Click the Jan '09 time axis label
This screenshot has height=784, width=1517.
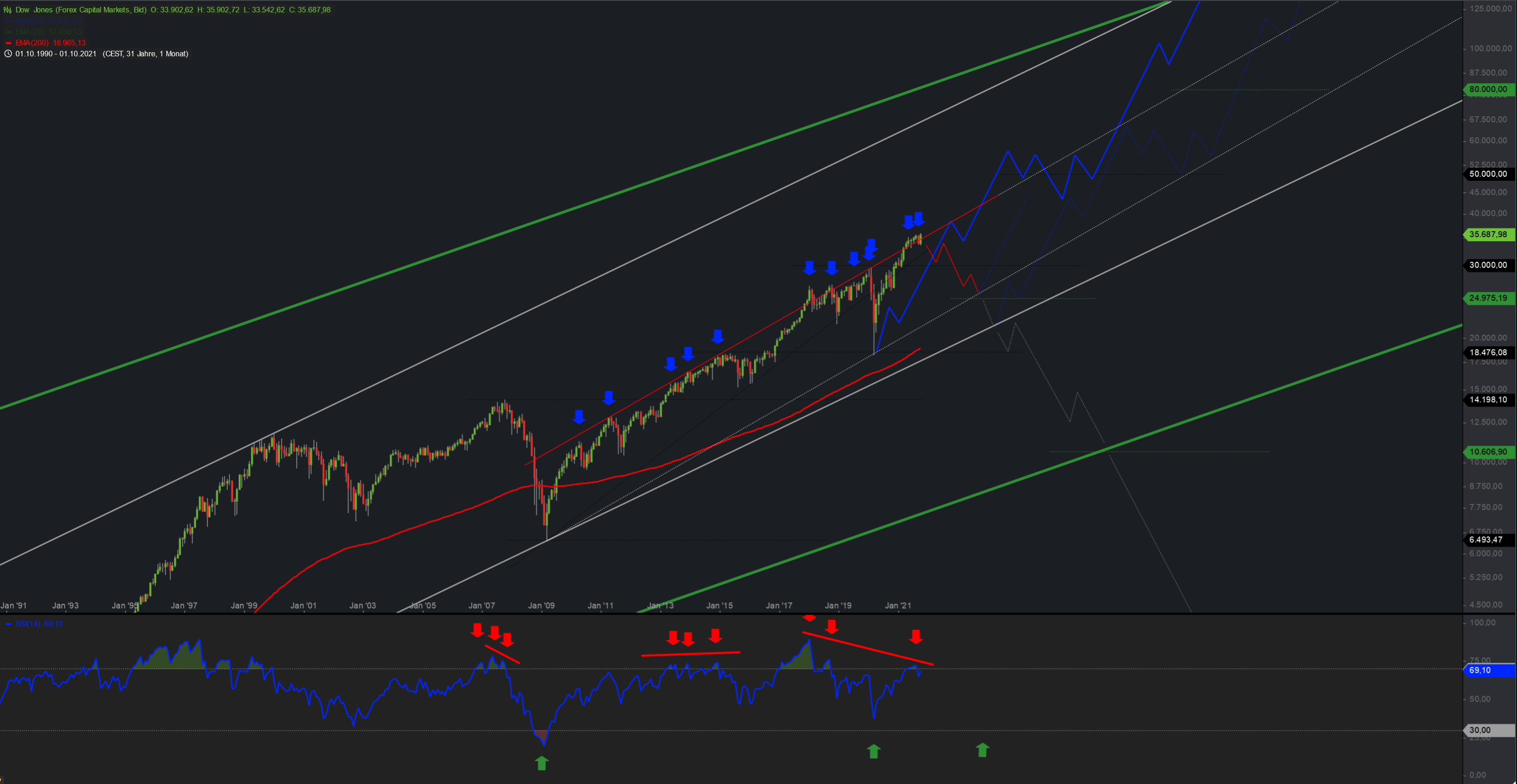[541, 605]
